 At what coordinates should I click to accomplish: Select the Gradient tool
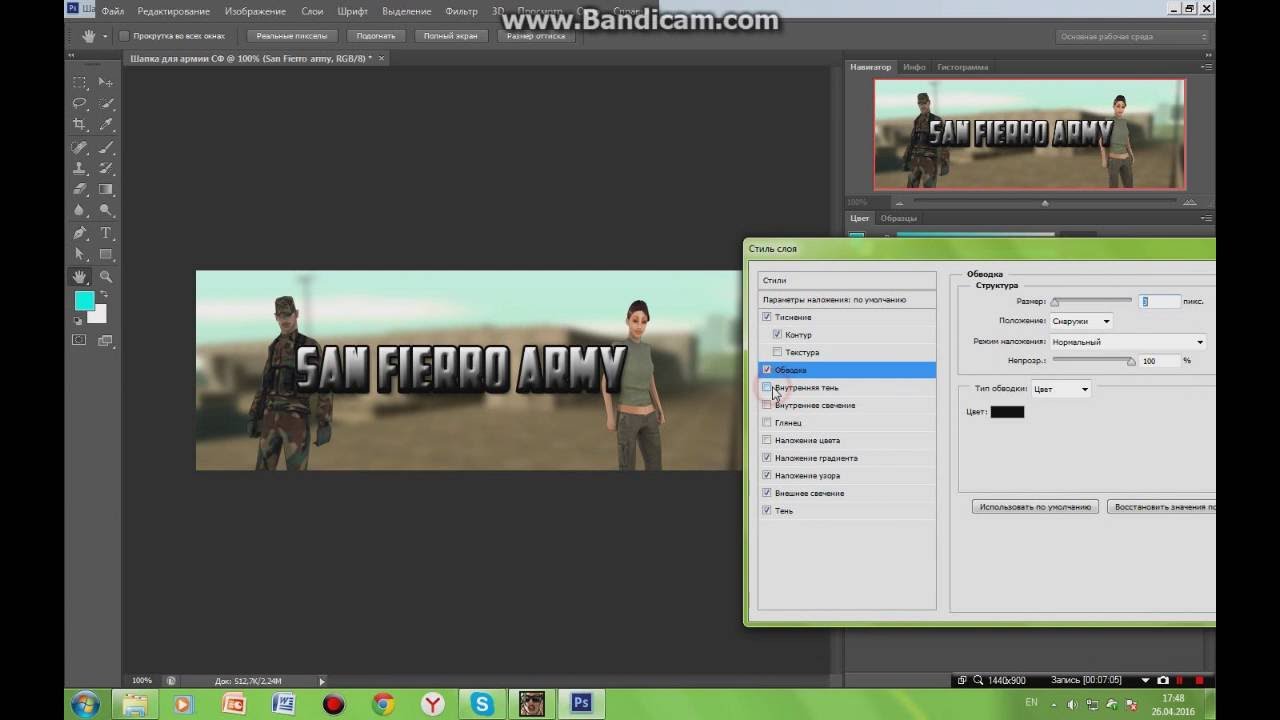(106, 189)
